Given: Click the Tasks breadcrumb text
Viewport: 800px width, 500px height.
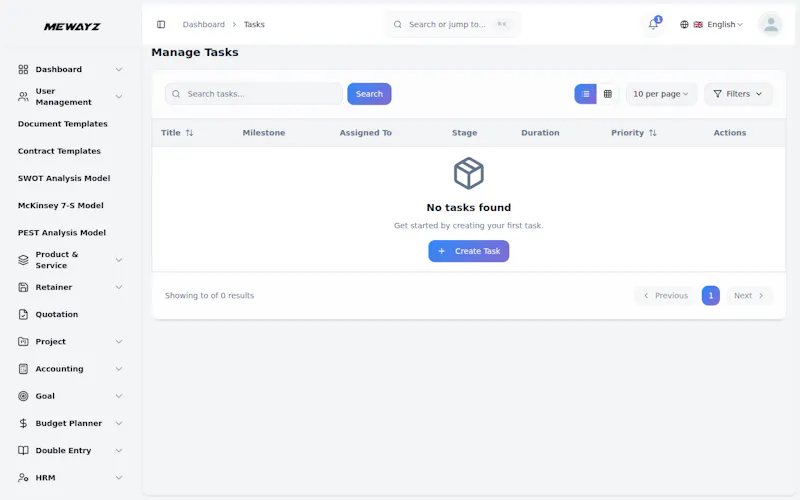Looking at the screenshot, I should pyautogui.click(x=254, y=24).
